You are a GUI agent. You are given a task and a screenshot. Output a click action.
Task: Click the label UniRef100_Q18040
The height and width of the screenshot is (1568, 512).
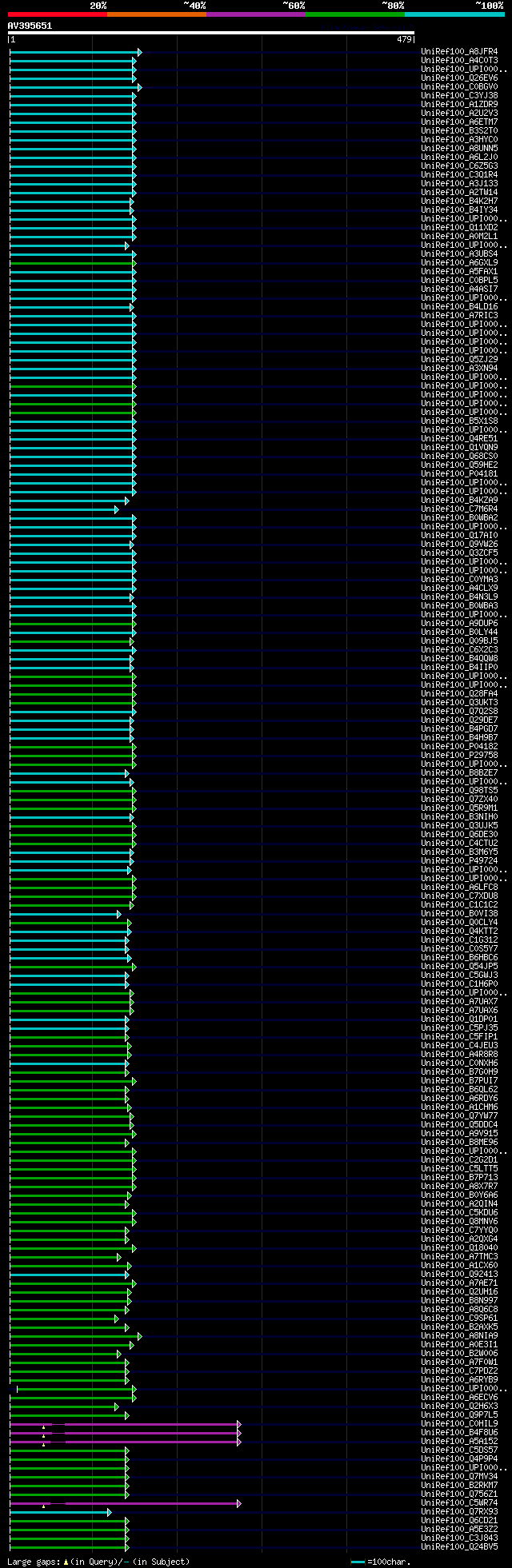click(459, 1248)
